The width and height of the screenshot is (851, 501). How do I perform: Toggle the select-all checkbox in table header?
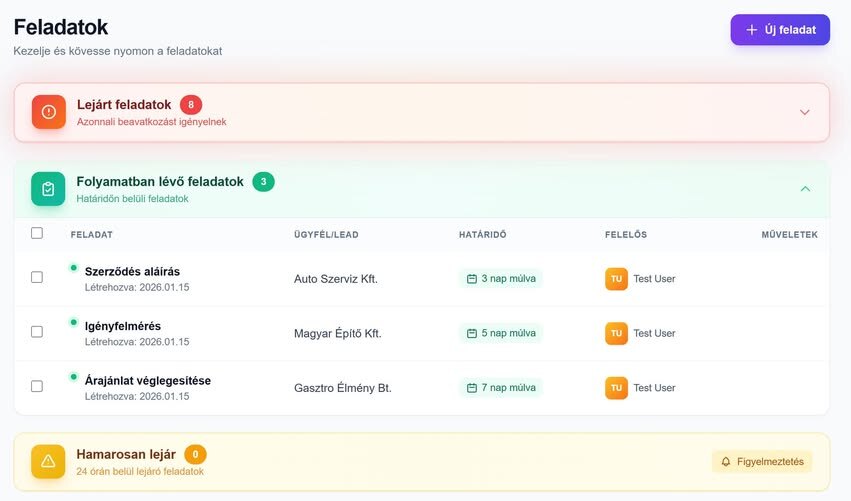point(37,233)
